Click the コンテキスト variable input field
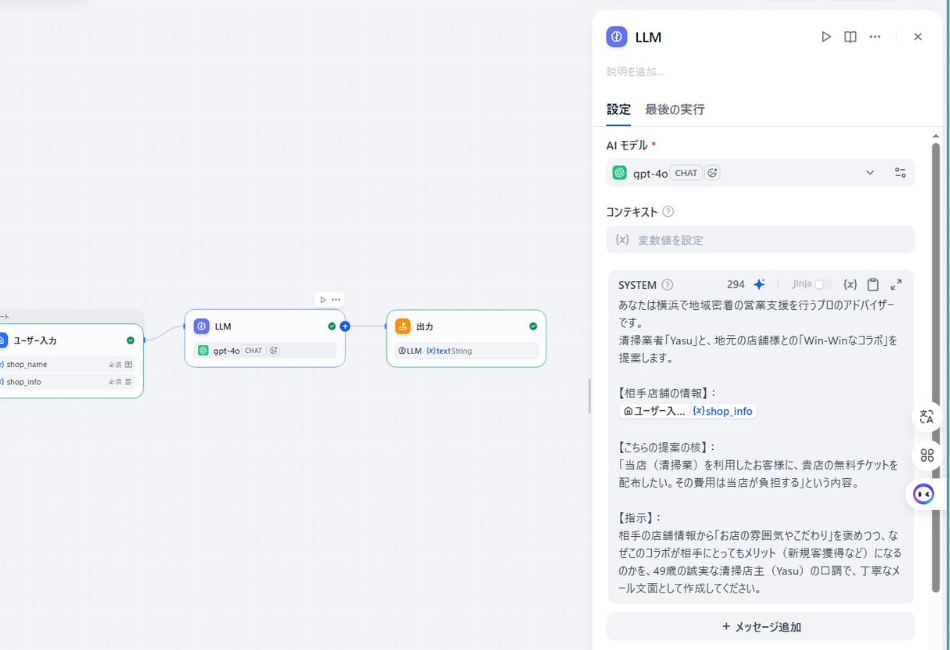The width and height of the screenshot is (950, 650). (x=760, y=240)
